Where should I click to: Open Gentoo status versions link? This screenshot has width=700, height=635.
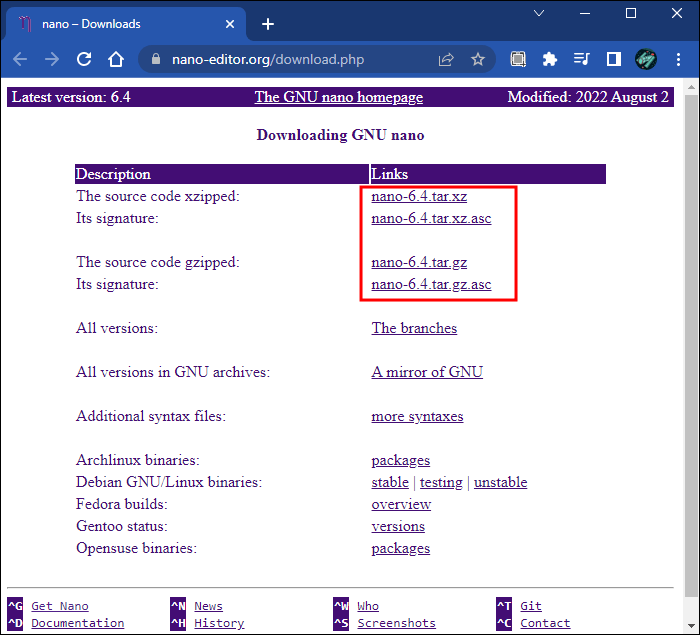398,526
